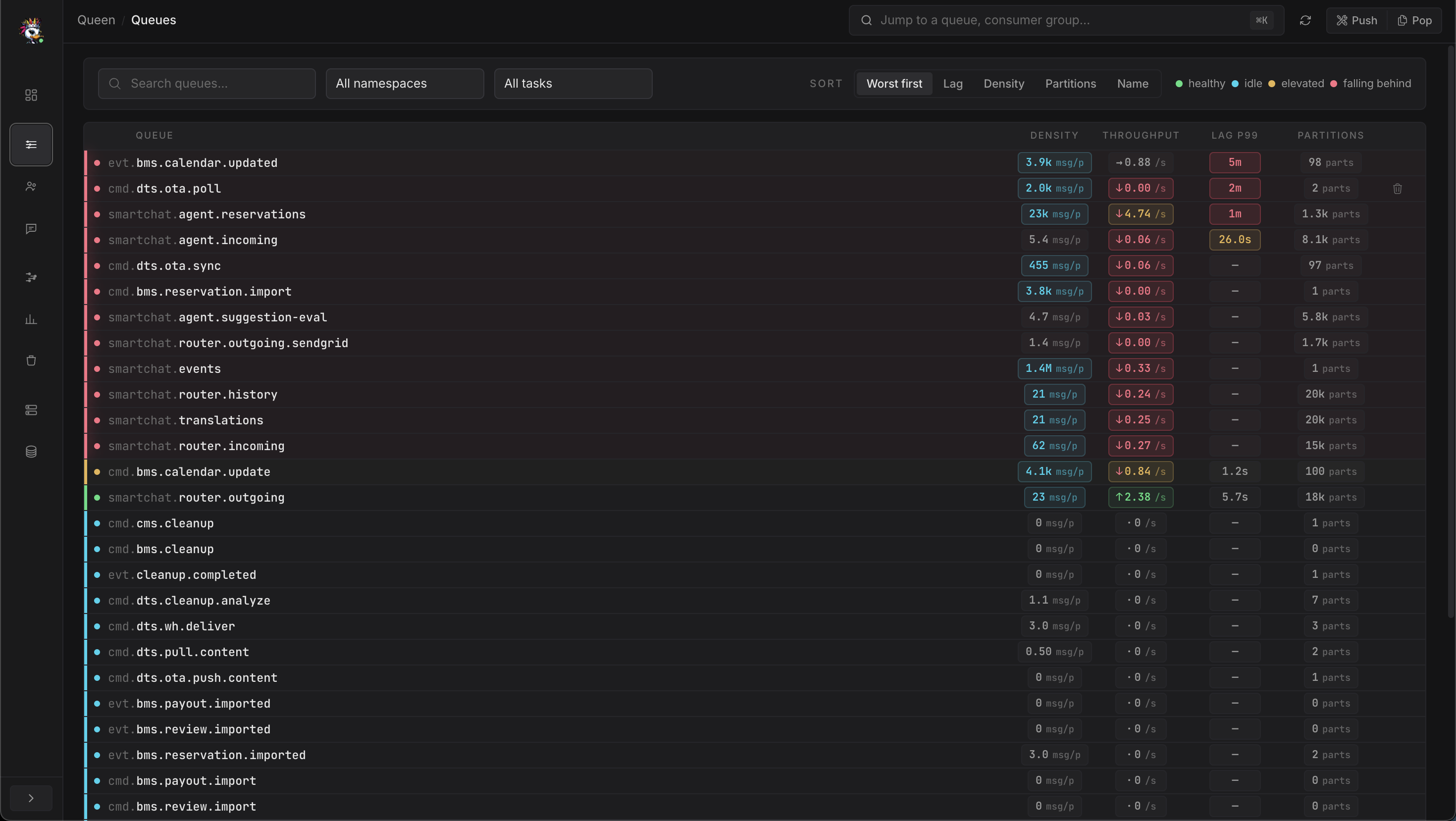Click the Pop button
The height and width of the screenshot is (821, 1456).
[1416, 20]
